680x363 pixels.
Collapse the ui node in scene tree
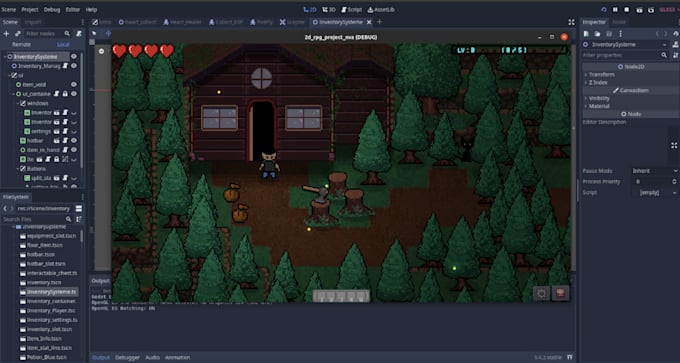[9, 75]
